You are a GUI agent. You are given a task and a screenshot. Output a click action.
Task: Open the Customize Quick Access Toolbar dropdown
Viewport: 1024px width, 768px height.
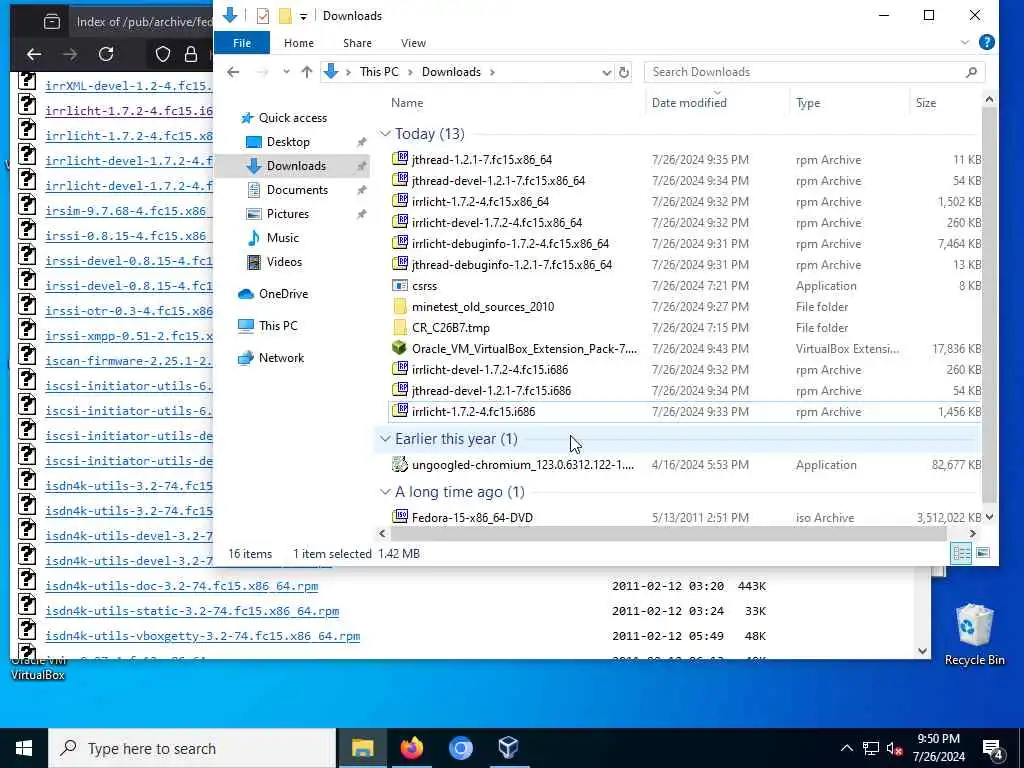[303, 16]
